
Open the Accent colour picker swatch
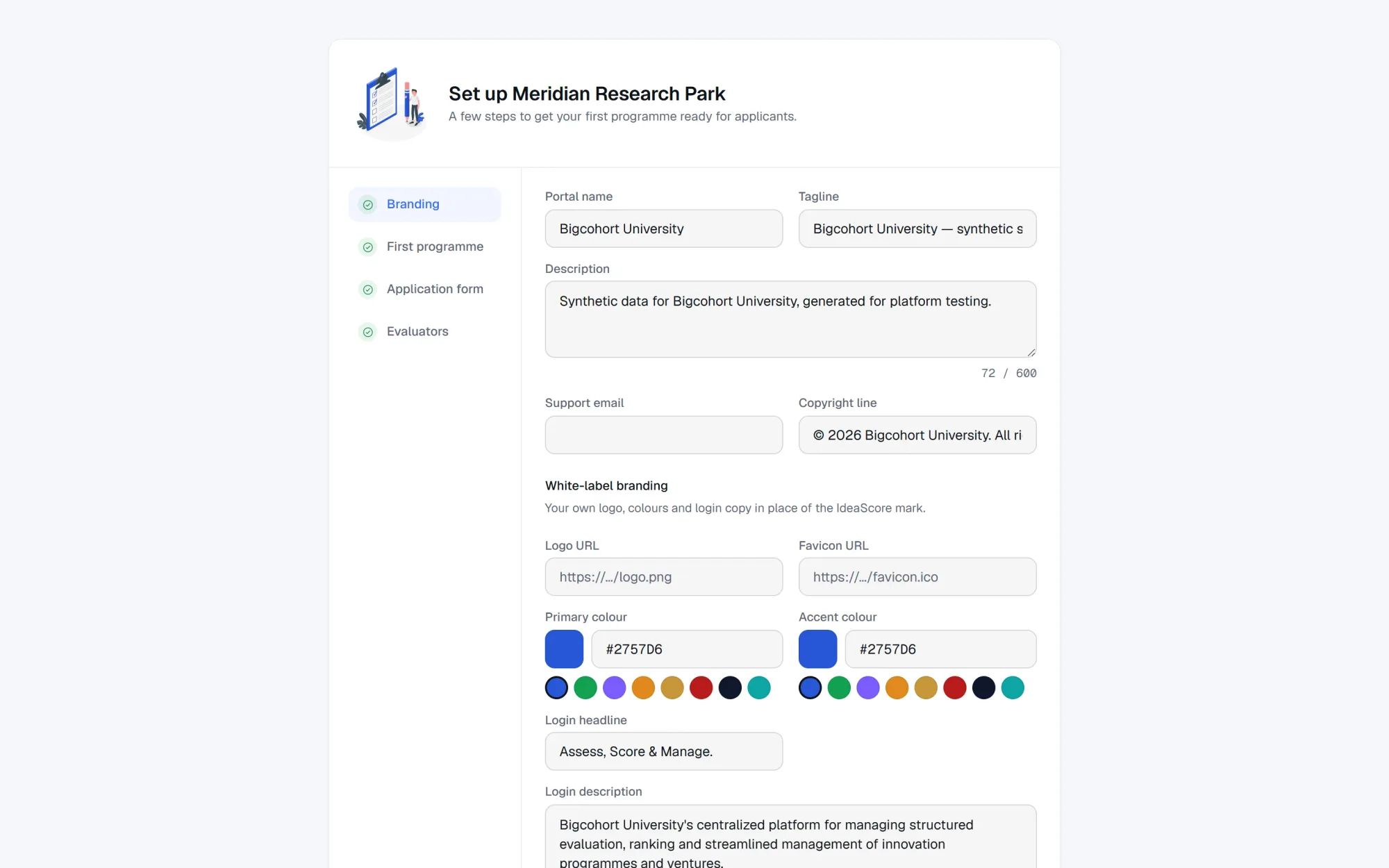coord(817,649)
